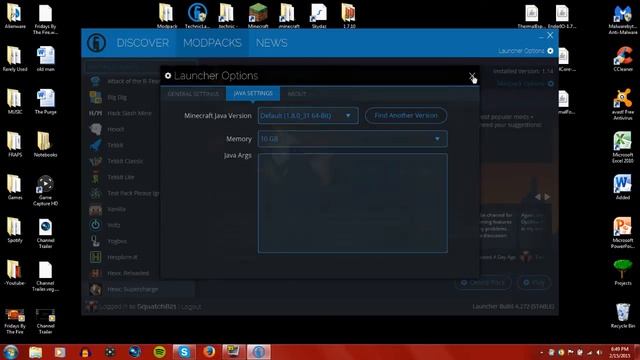
Task: Go to next news item arrow
Action: coord(547,197)
